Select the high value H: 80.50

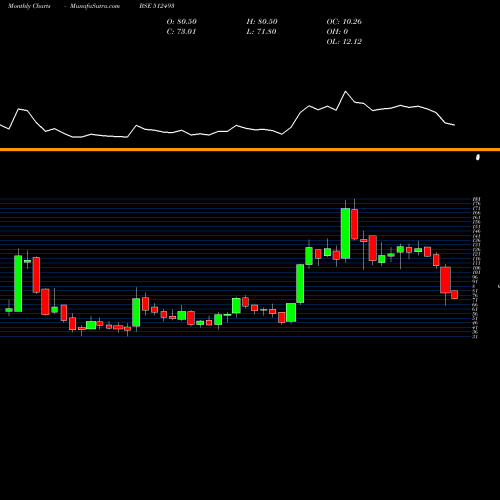[x=262, y=21]
